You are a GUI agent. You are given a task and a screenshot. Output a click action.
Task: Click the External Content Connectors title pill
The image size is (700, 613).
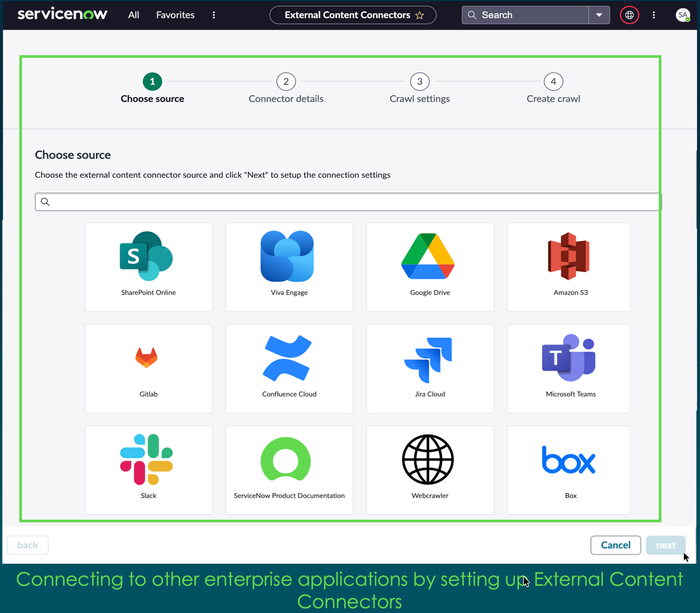click(353, 15)
